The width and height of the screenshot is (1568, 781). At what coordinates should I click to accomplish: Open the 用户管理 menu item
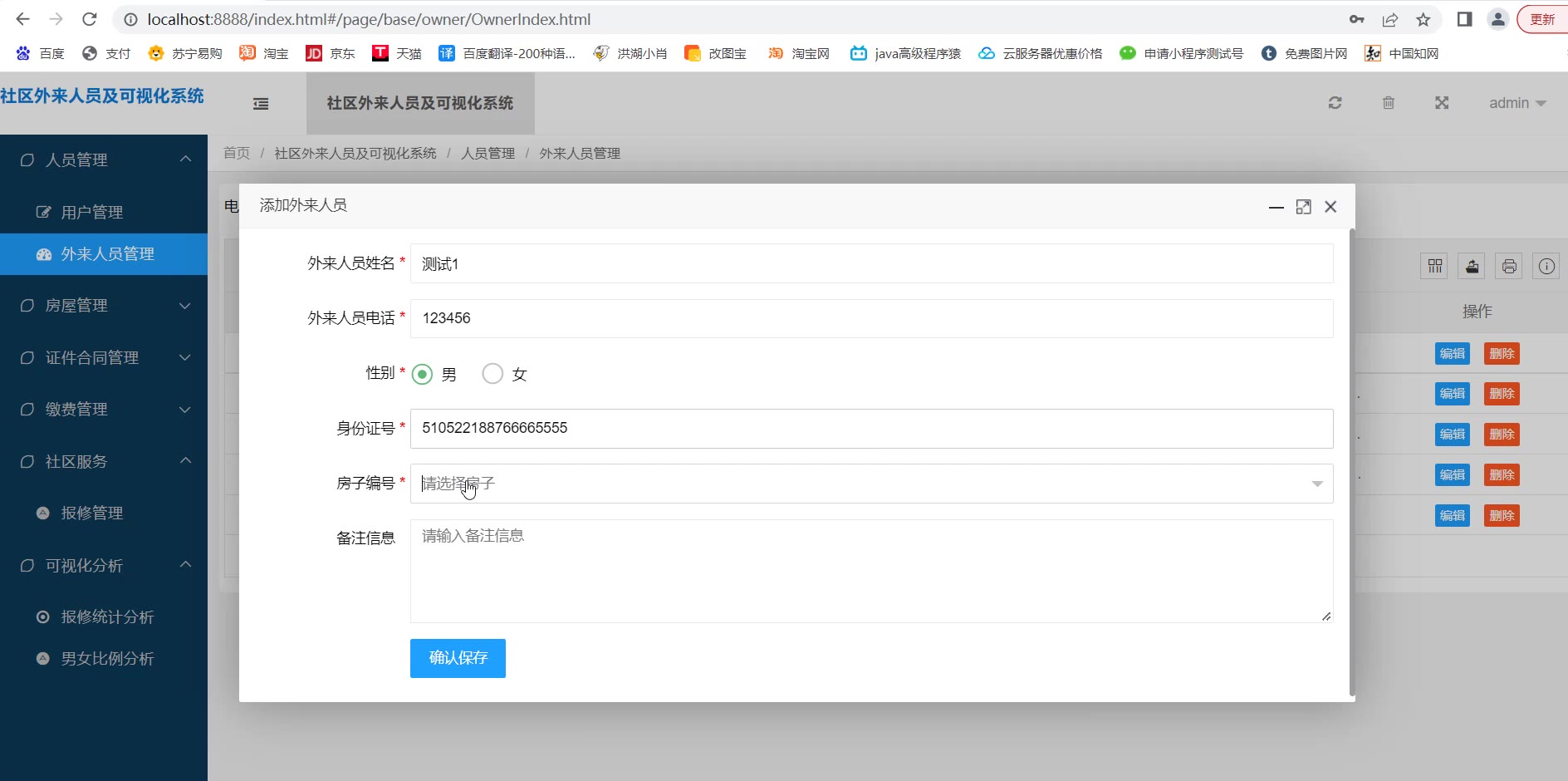coord(104,212)
